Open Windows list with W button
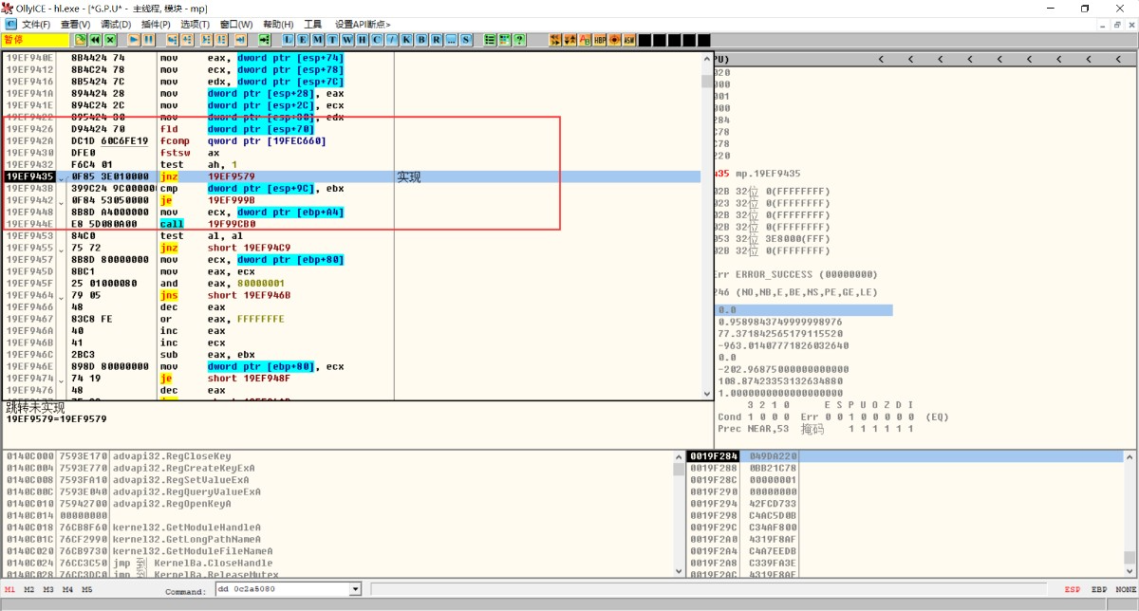 (347, 40)
